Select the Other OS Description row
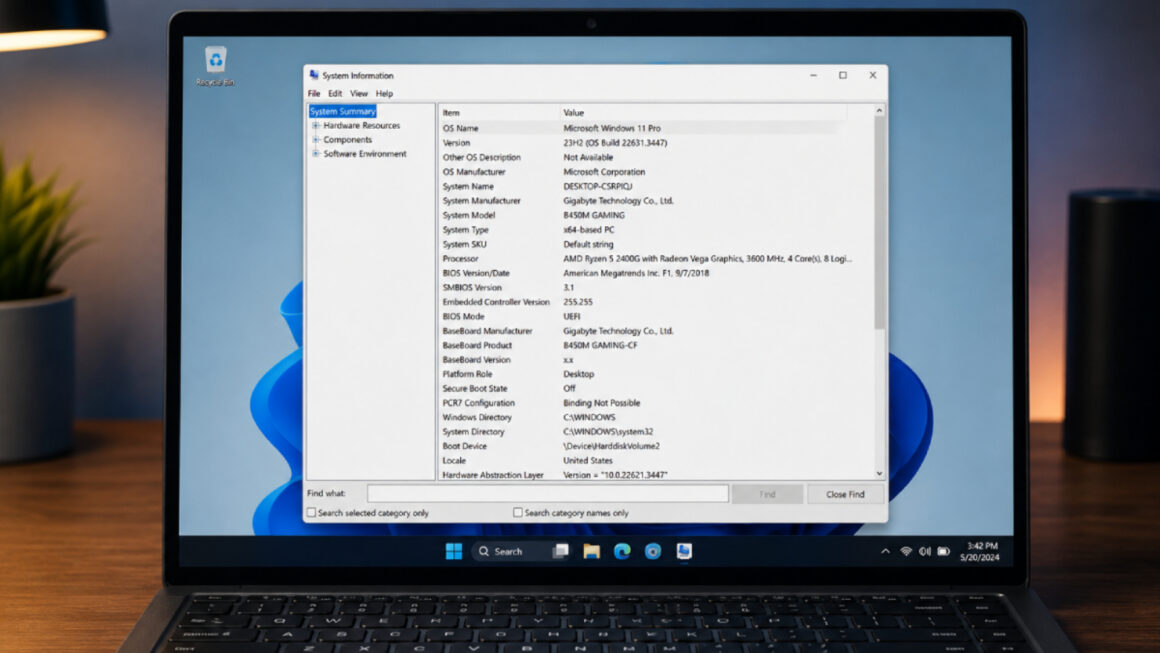1160x653 pixels. (x=644, y=158)
